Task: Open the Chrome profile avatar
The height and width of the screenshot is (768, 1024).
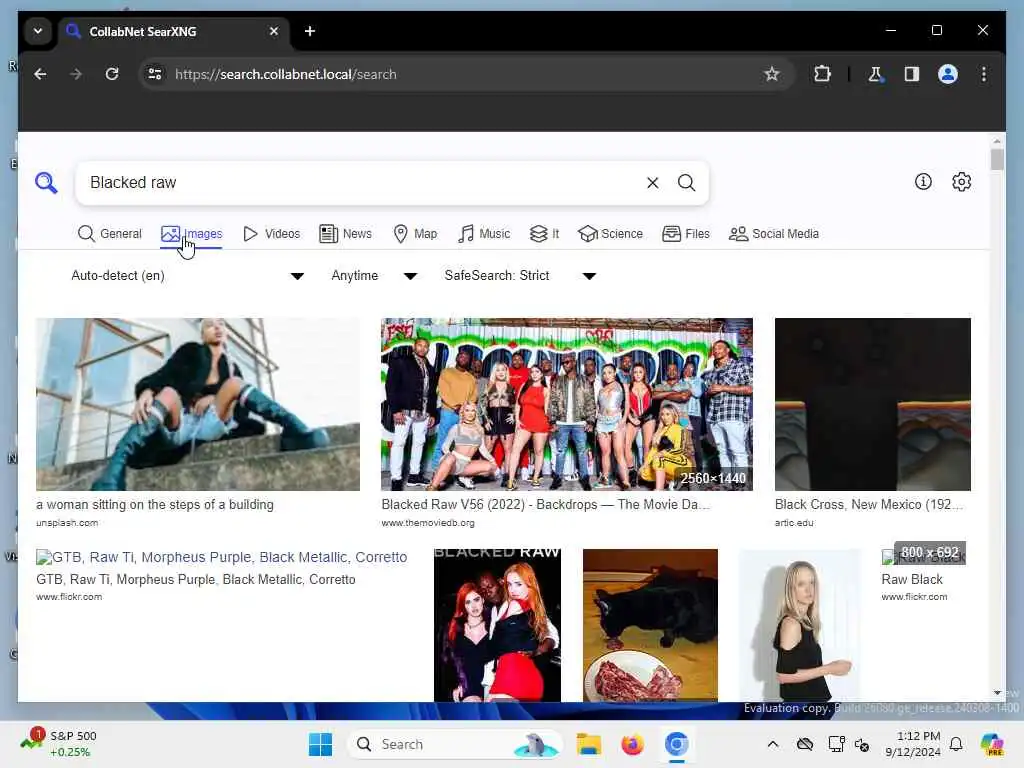Action: [948, 74]
